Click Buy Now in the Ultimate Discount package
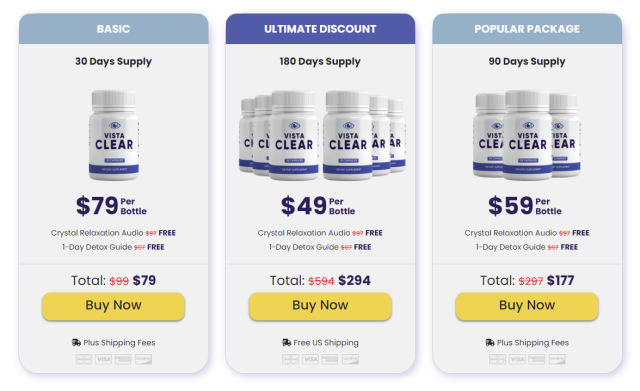 point(320,306)
